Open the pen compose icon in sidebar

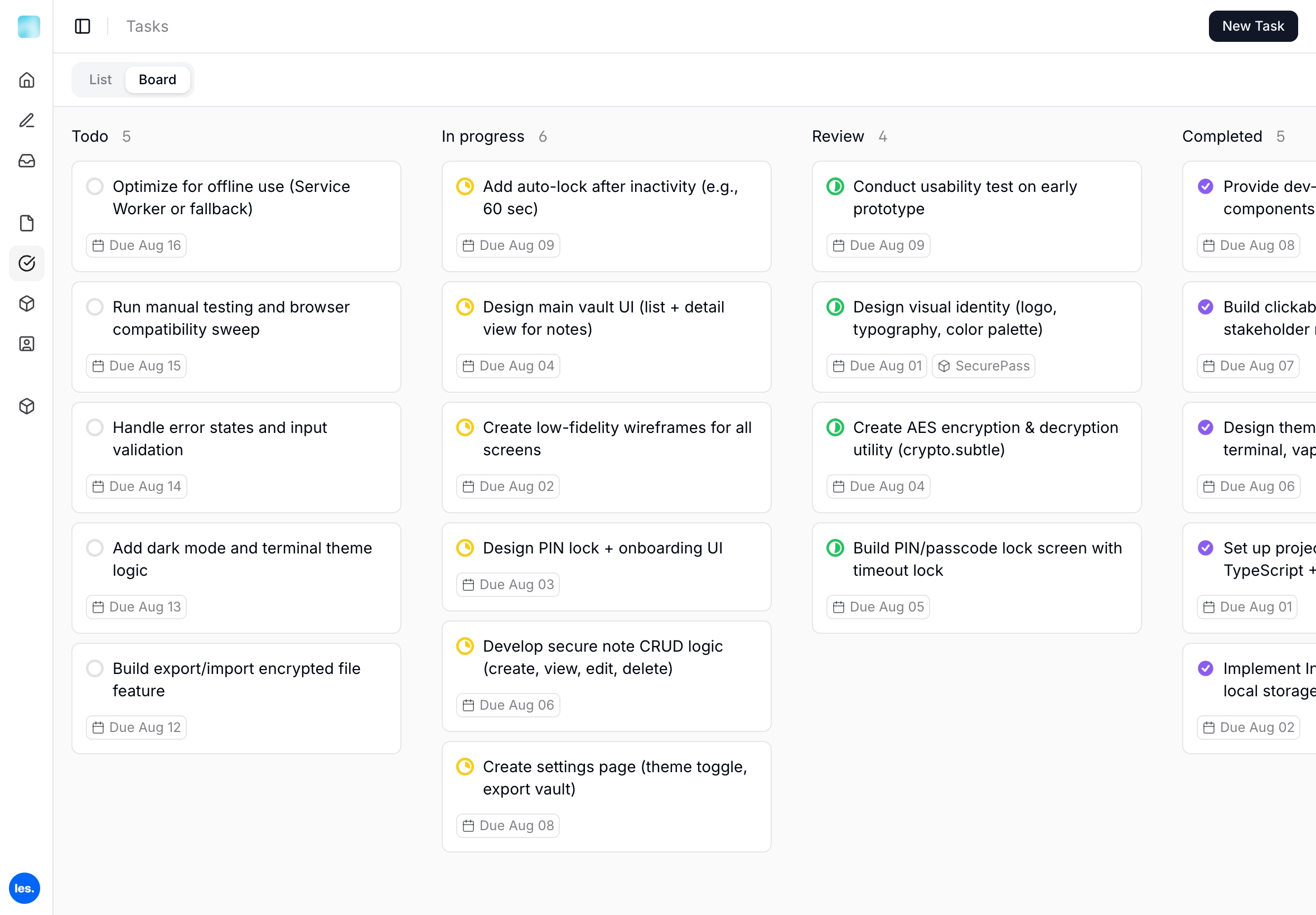27,120
